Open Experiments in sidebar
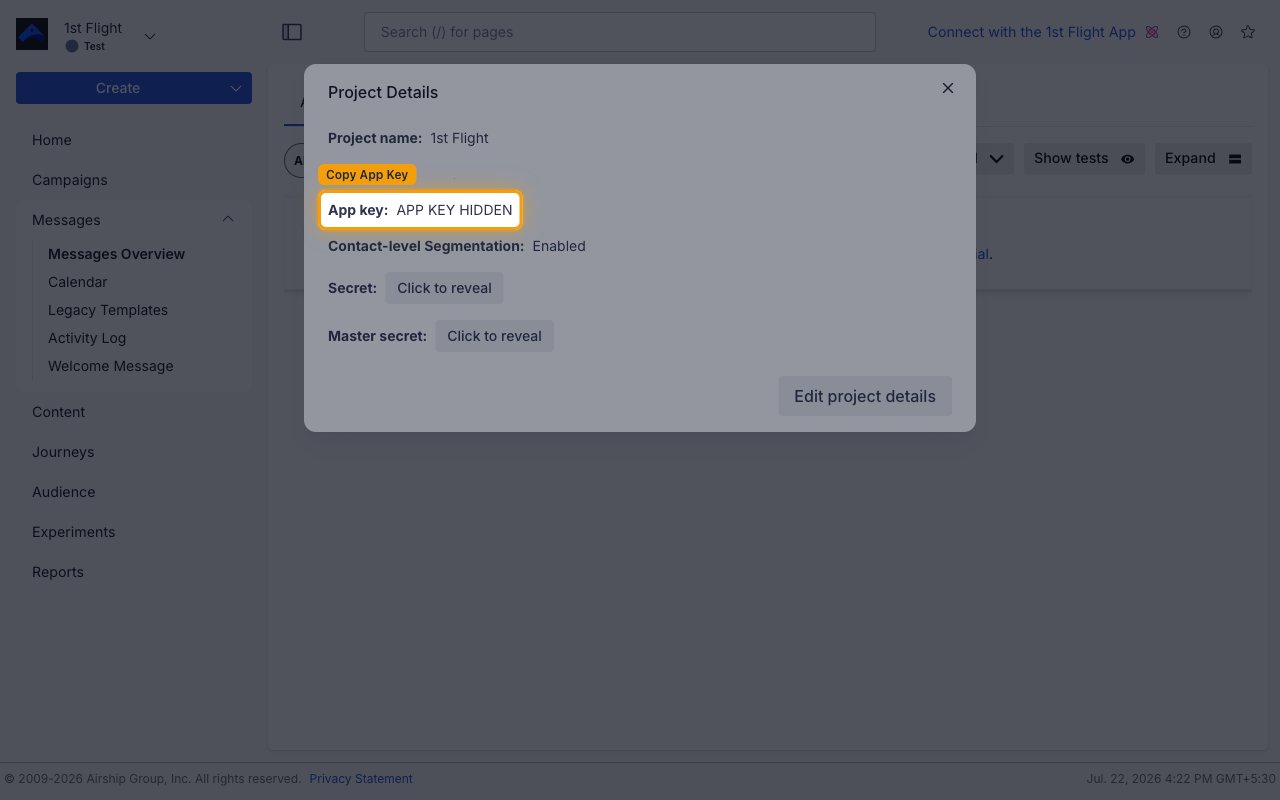This screenshot has height=800, width=1280. pyautogui.click(x=73, y=532)
